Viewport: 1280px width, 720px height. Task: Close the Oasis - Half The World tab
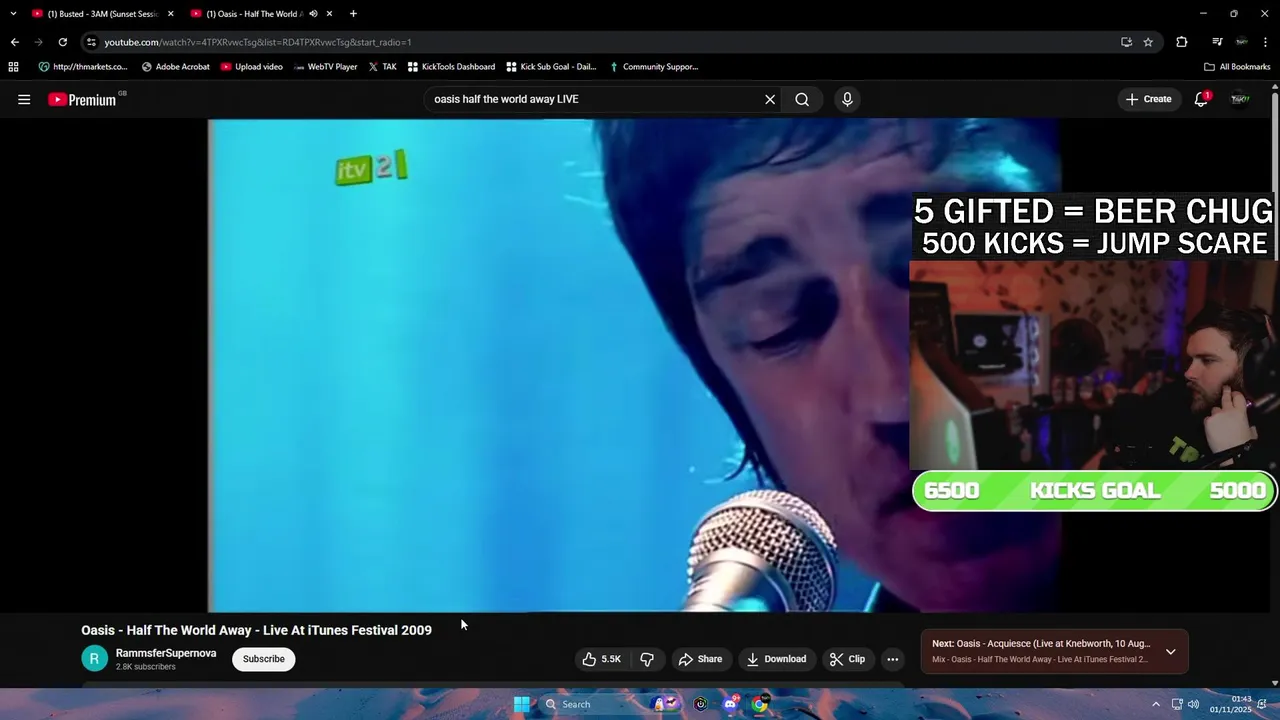pyautogui.click(x=329, y=14)
